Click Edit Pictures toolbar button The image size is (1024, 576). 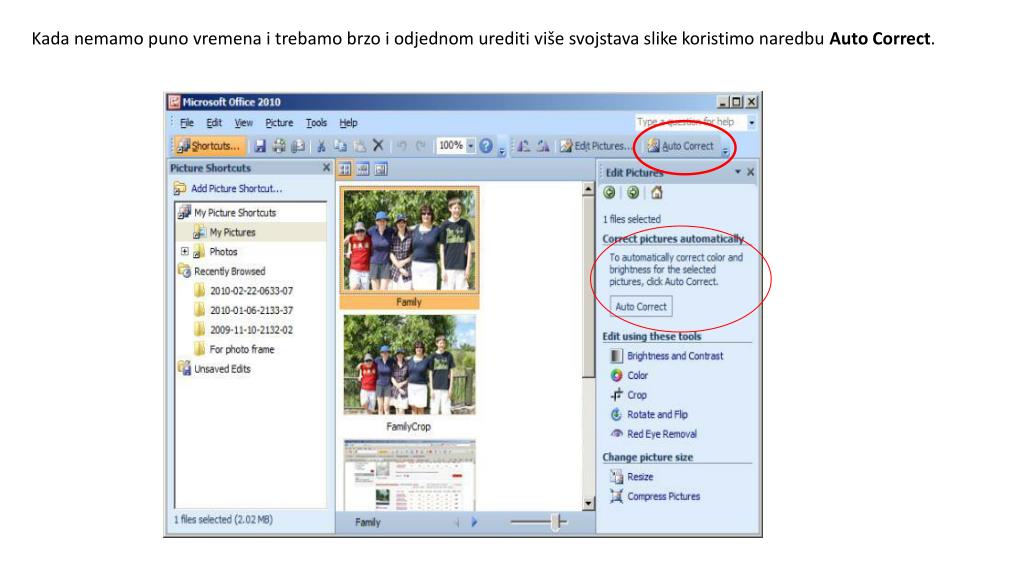click(x=595, y=146)
